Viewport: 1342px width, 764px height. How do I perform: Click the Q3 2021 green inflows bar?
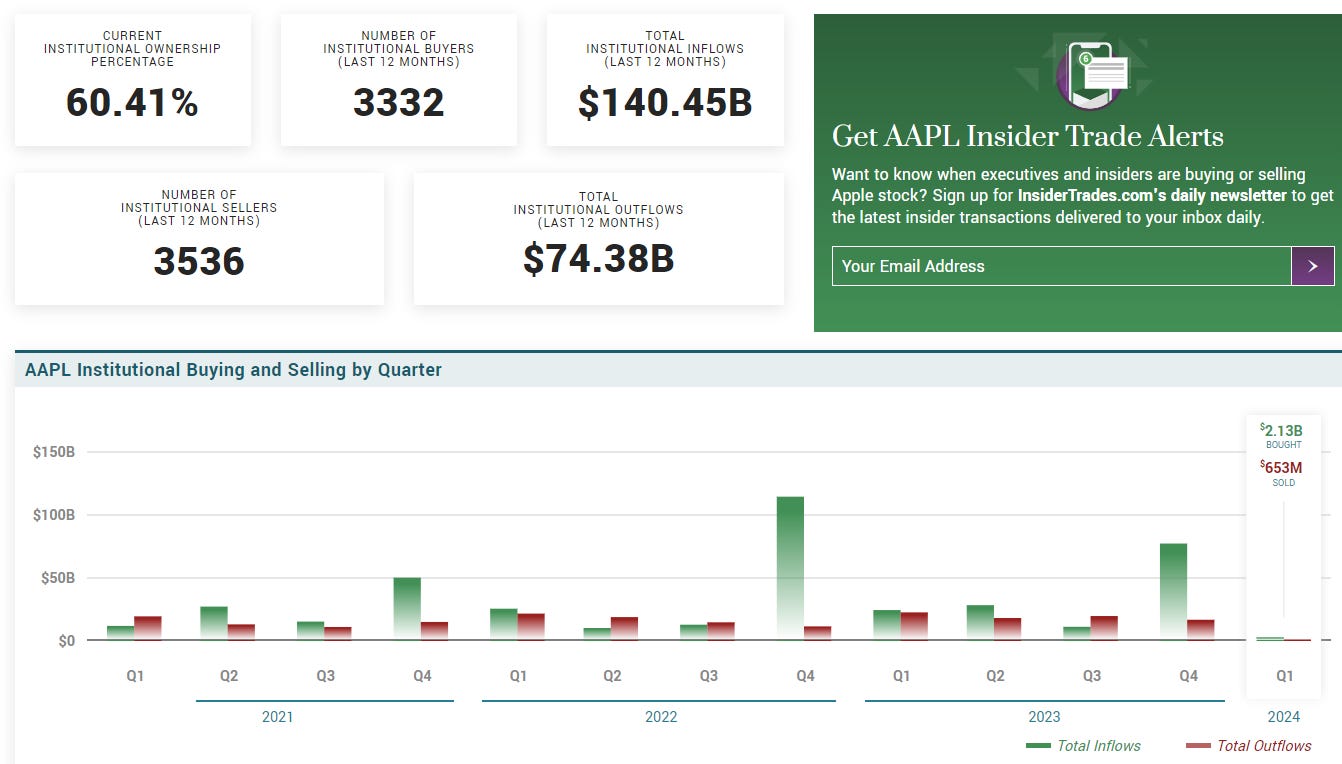point(310,631)
